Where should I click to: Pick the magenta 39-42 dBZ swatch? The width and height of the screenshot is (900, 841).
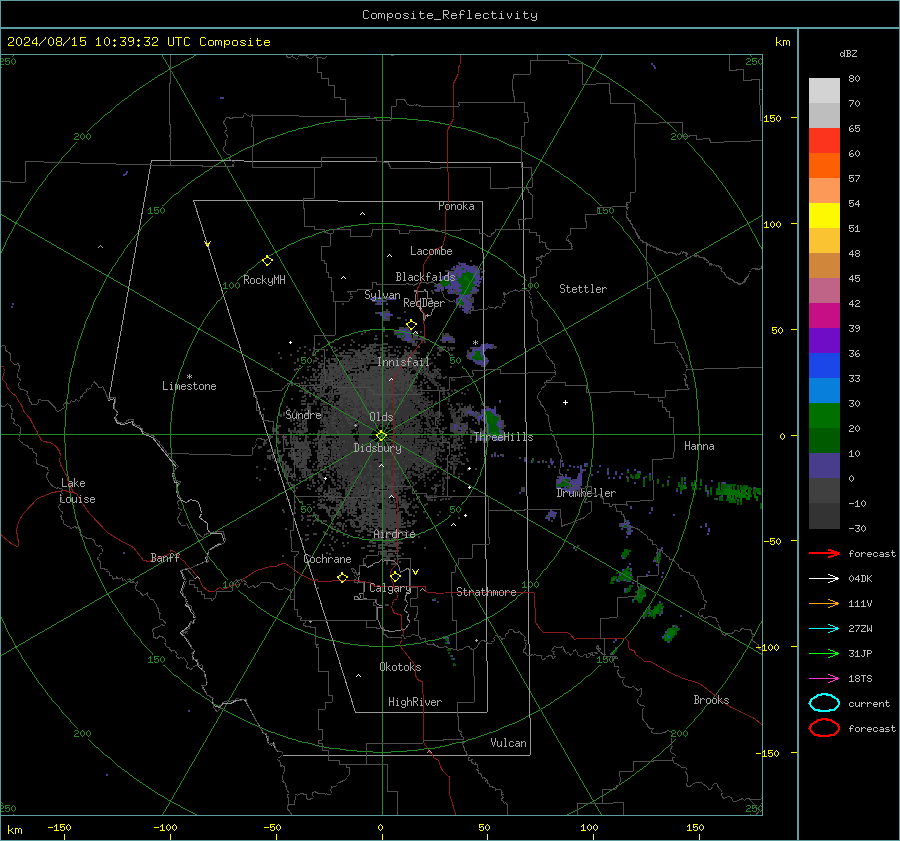(x=824, y=315)
